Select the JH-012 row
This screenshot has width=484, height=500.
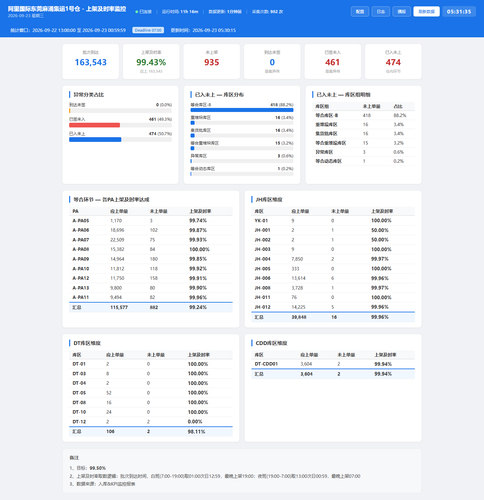tap(333, 307)
